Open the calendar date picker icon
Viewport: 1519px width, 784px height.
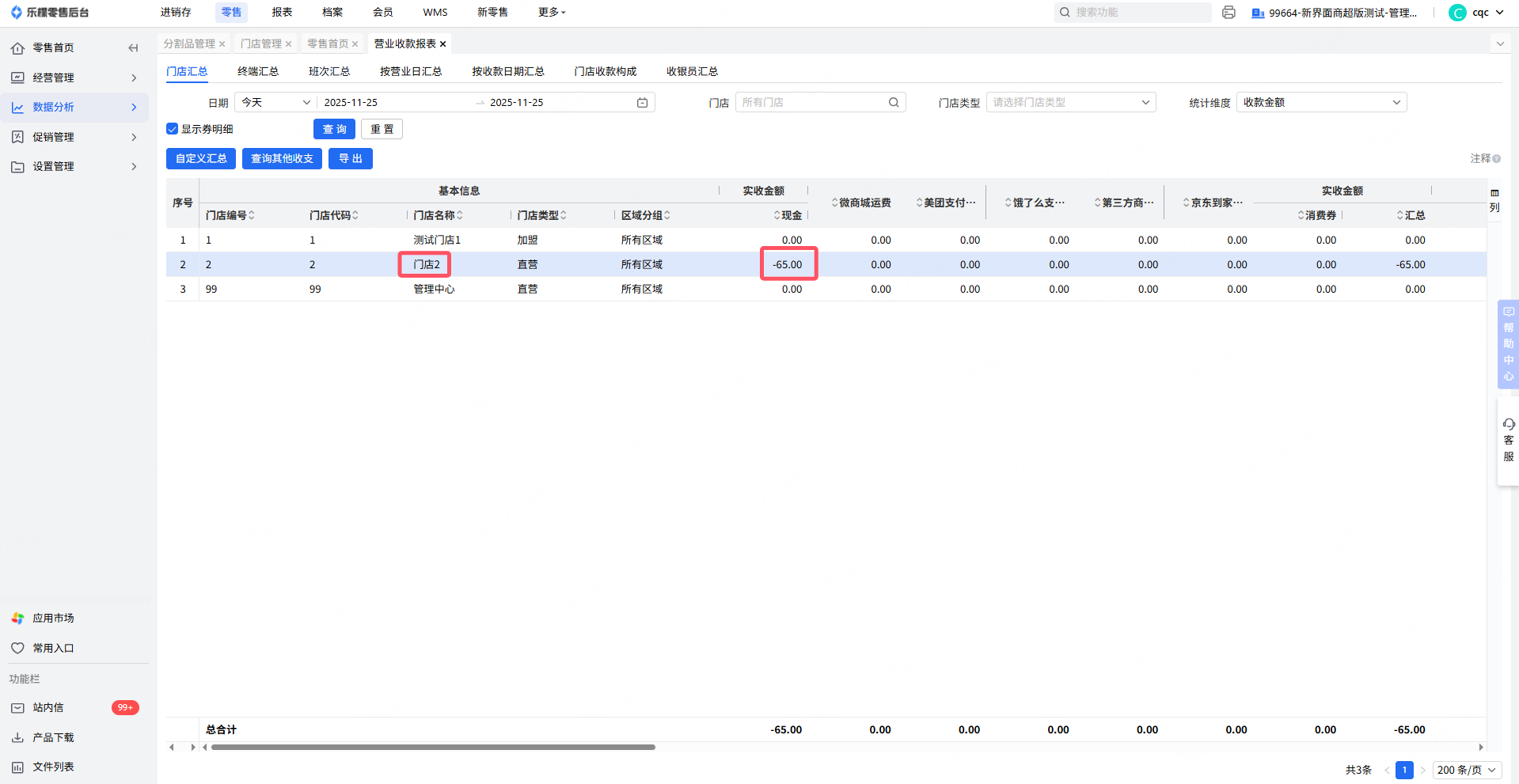[642, 103]
